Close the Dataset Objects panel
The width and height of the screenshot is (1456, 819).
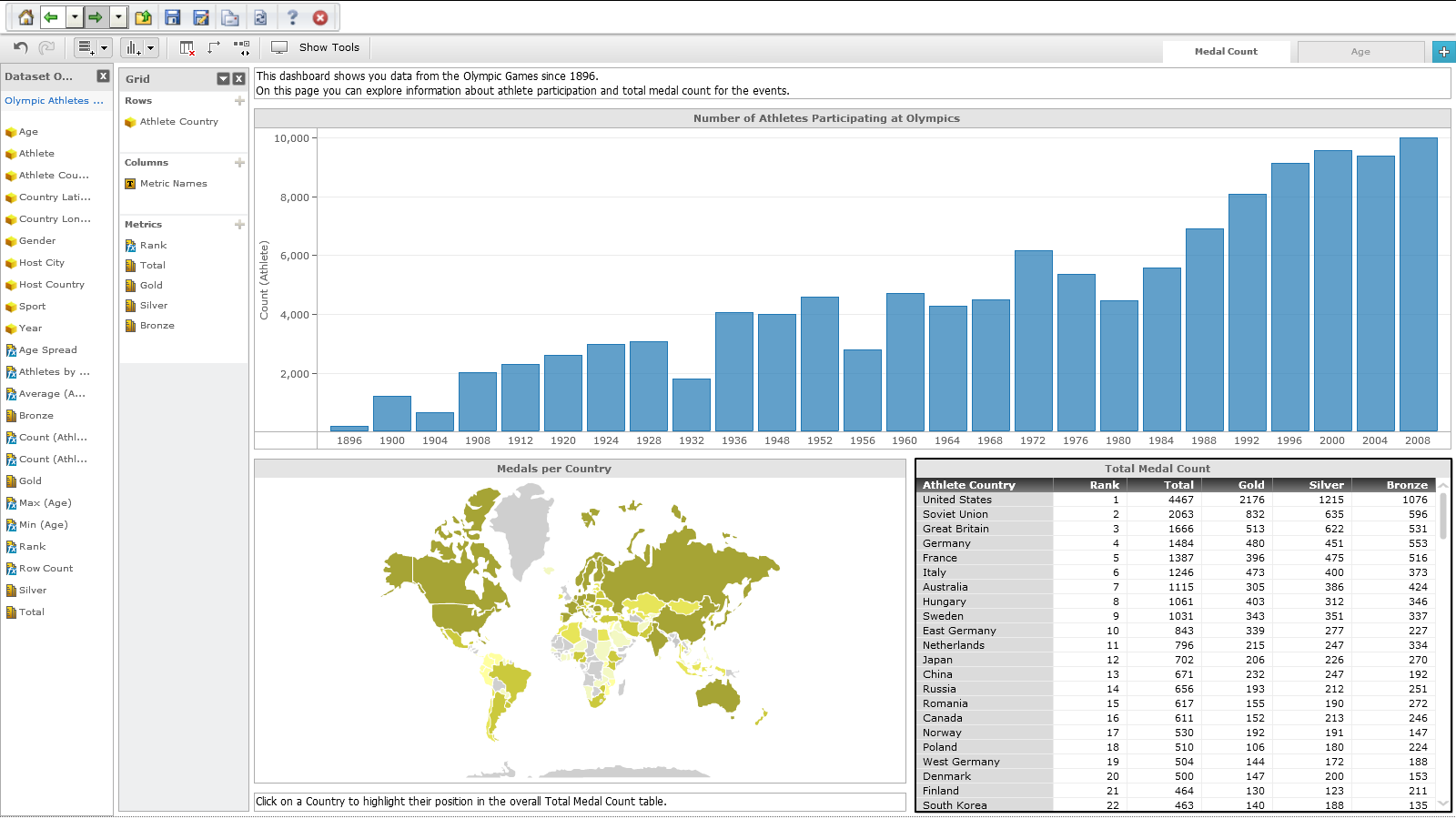pyautogui.click(x=103, y=76)
